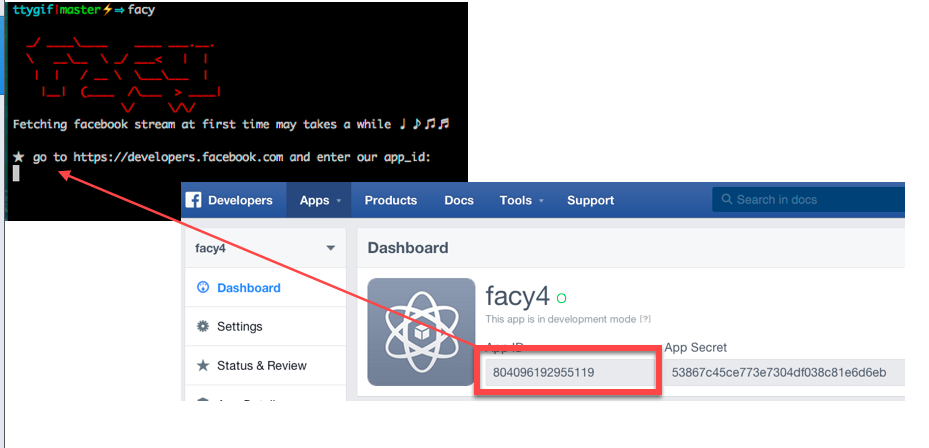The image size is (929, 448).
Task: Click the Settings gear icon
Action: [203, 327]
